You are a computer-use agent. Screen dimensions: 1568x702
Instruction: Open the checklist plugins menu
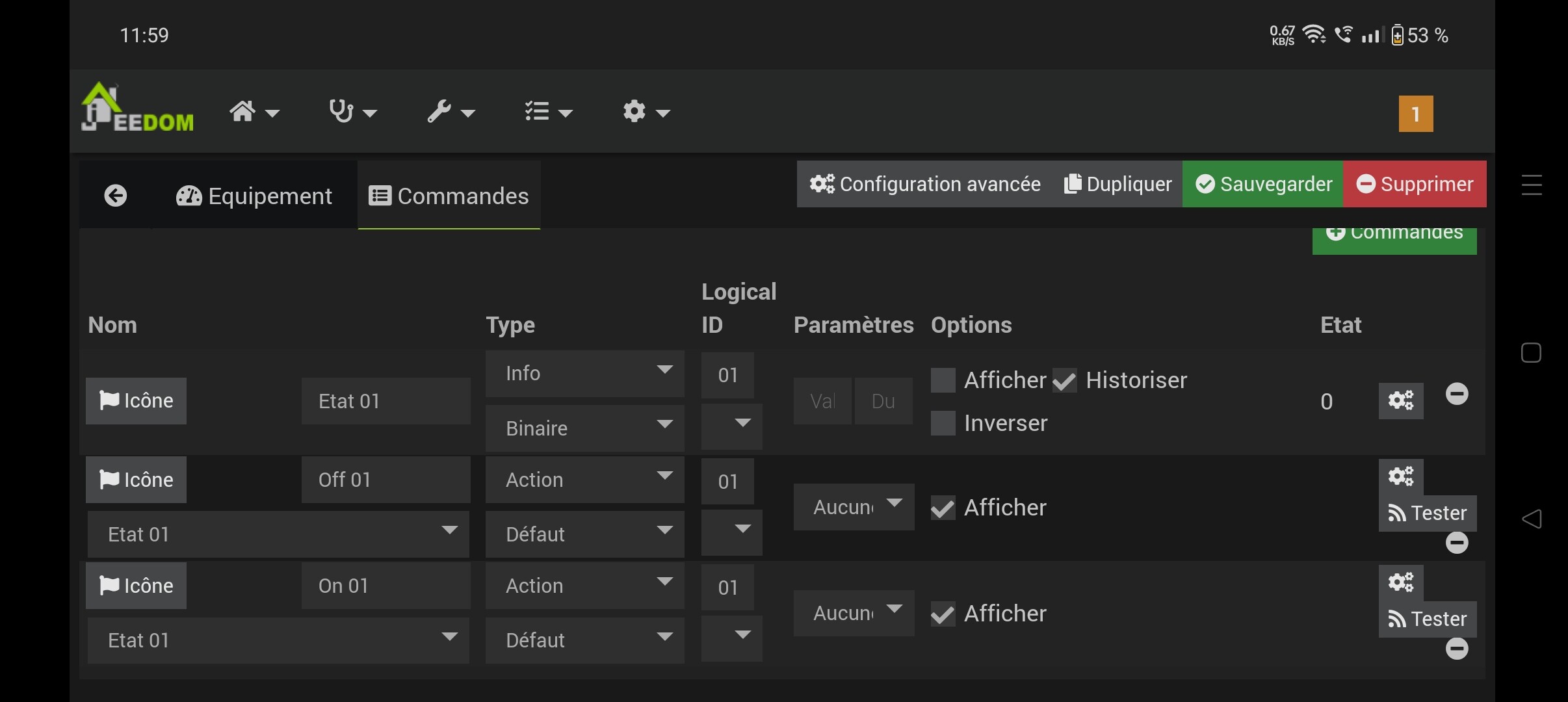click(x=547, y=112)
